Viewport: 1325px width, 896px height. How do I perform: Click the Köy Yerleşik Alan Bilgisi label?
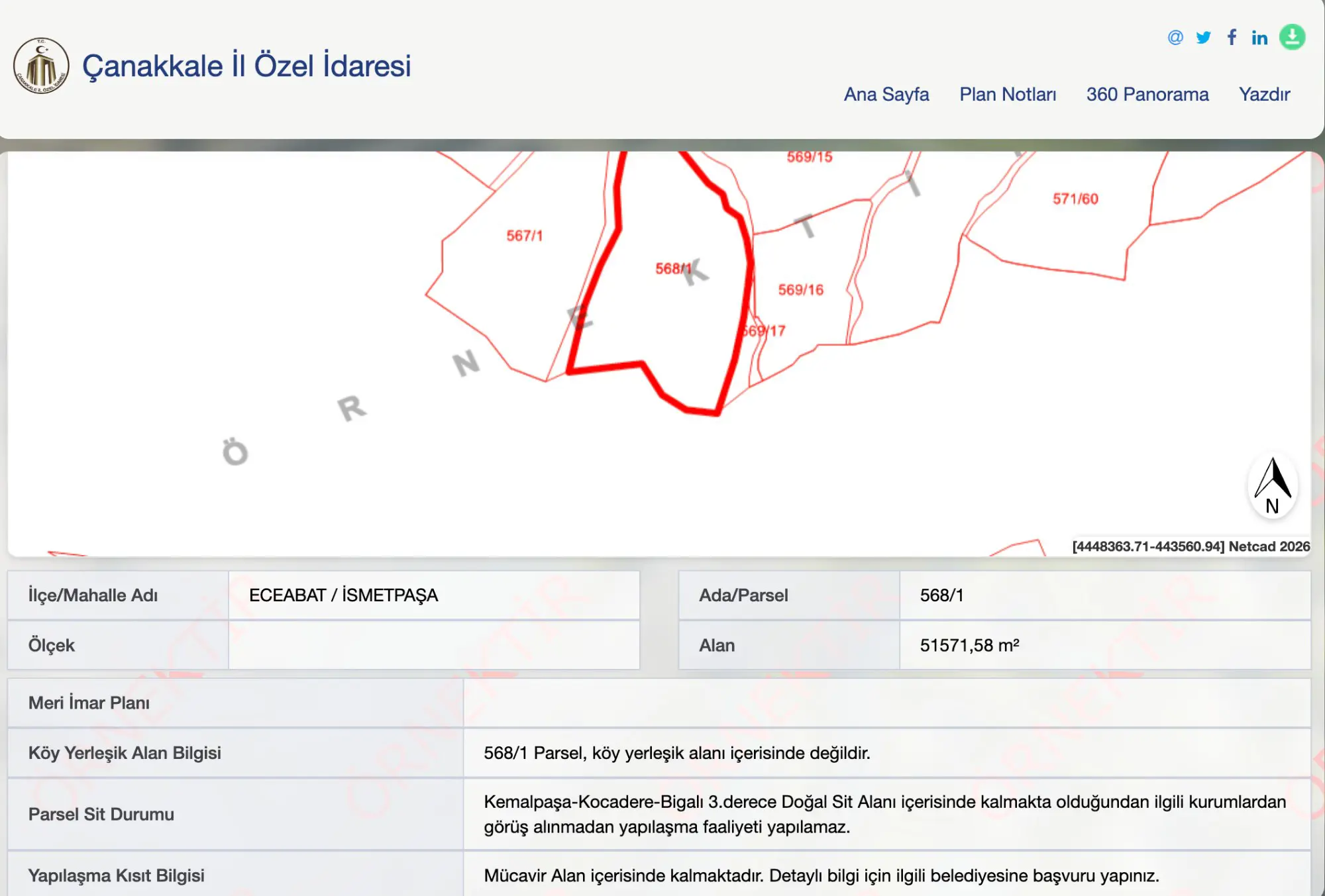125,753
